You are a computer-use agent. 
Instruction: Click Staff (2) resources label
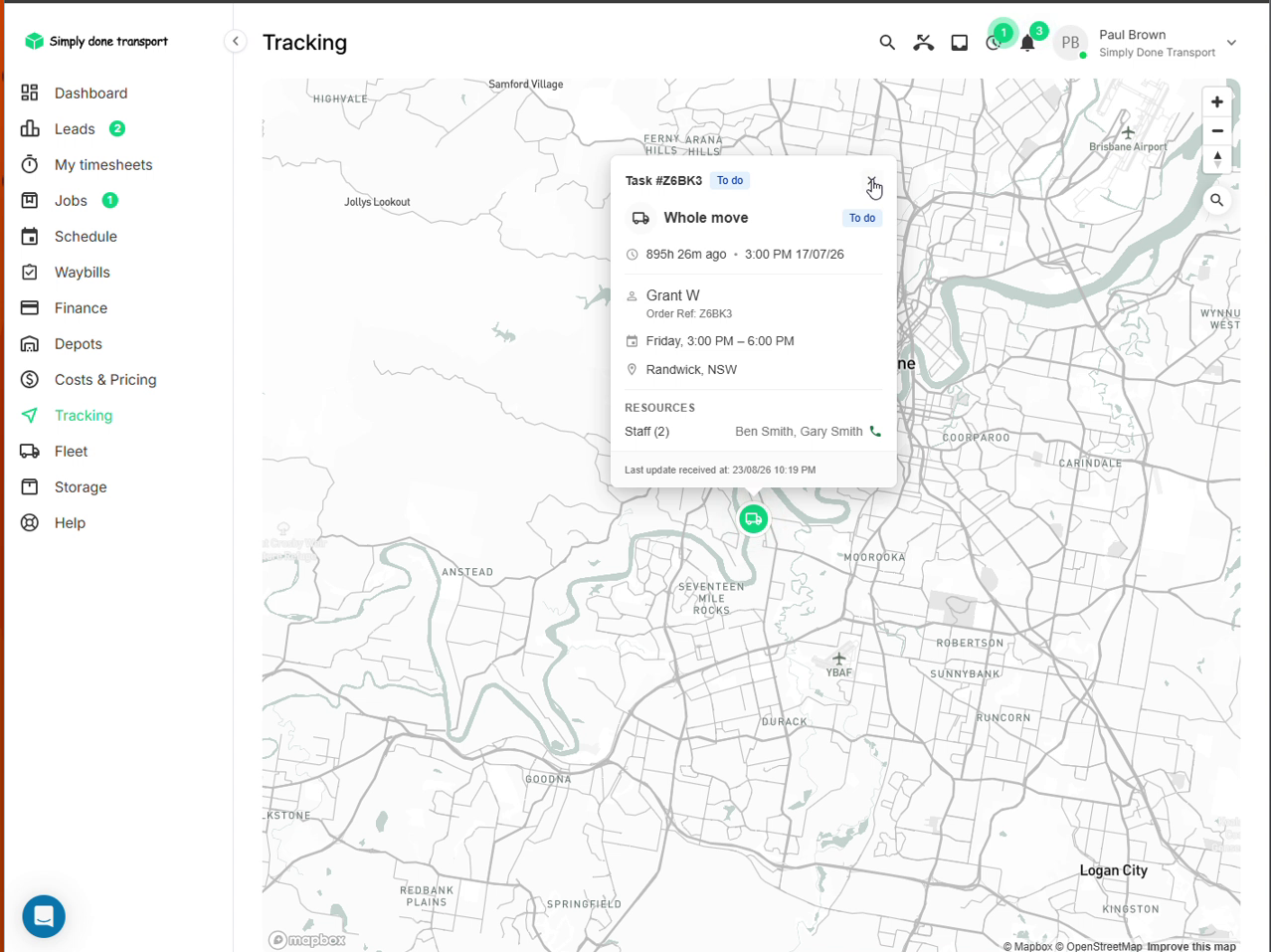coord(647,432)
